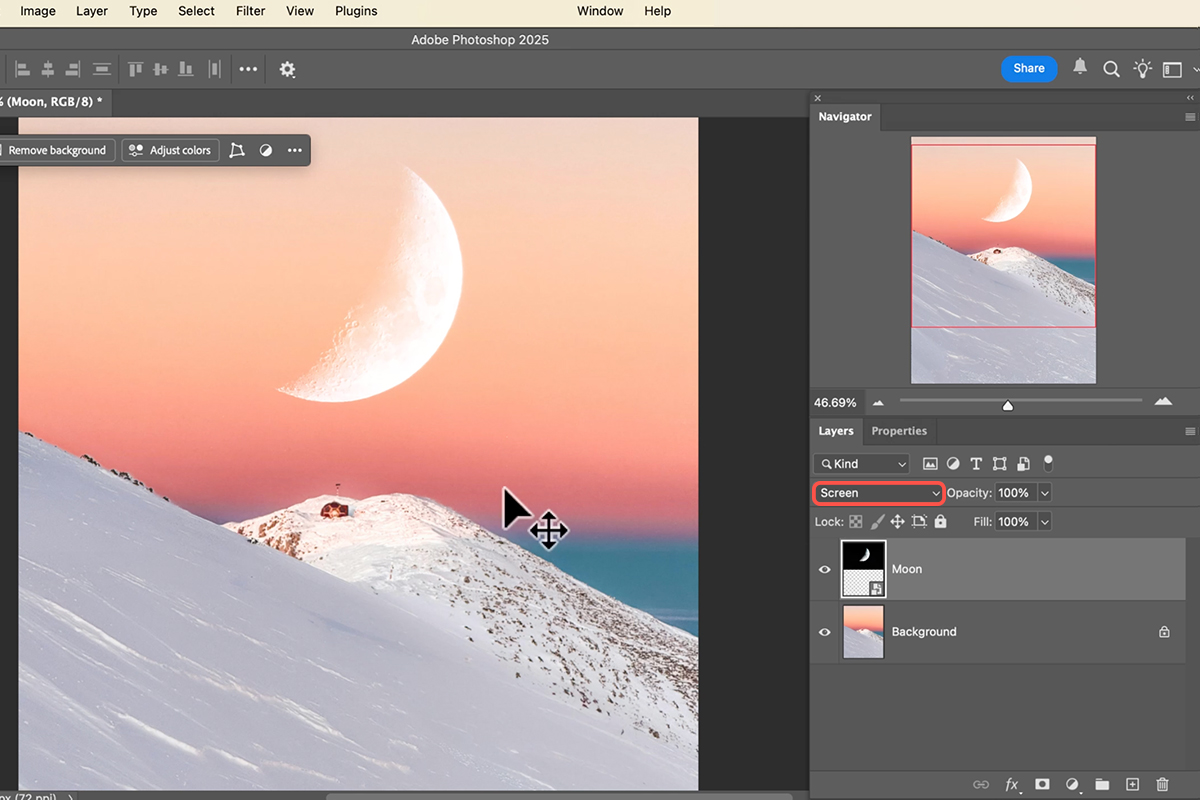Create a new layer with plus icon
Viewport: 1200px width, 800px height.
(x=1132, y=785)
